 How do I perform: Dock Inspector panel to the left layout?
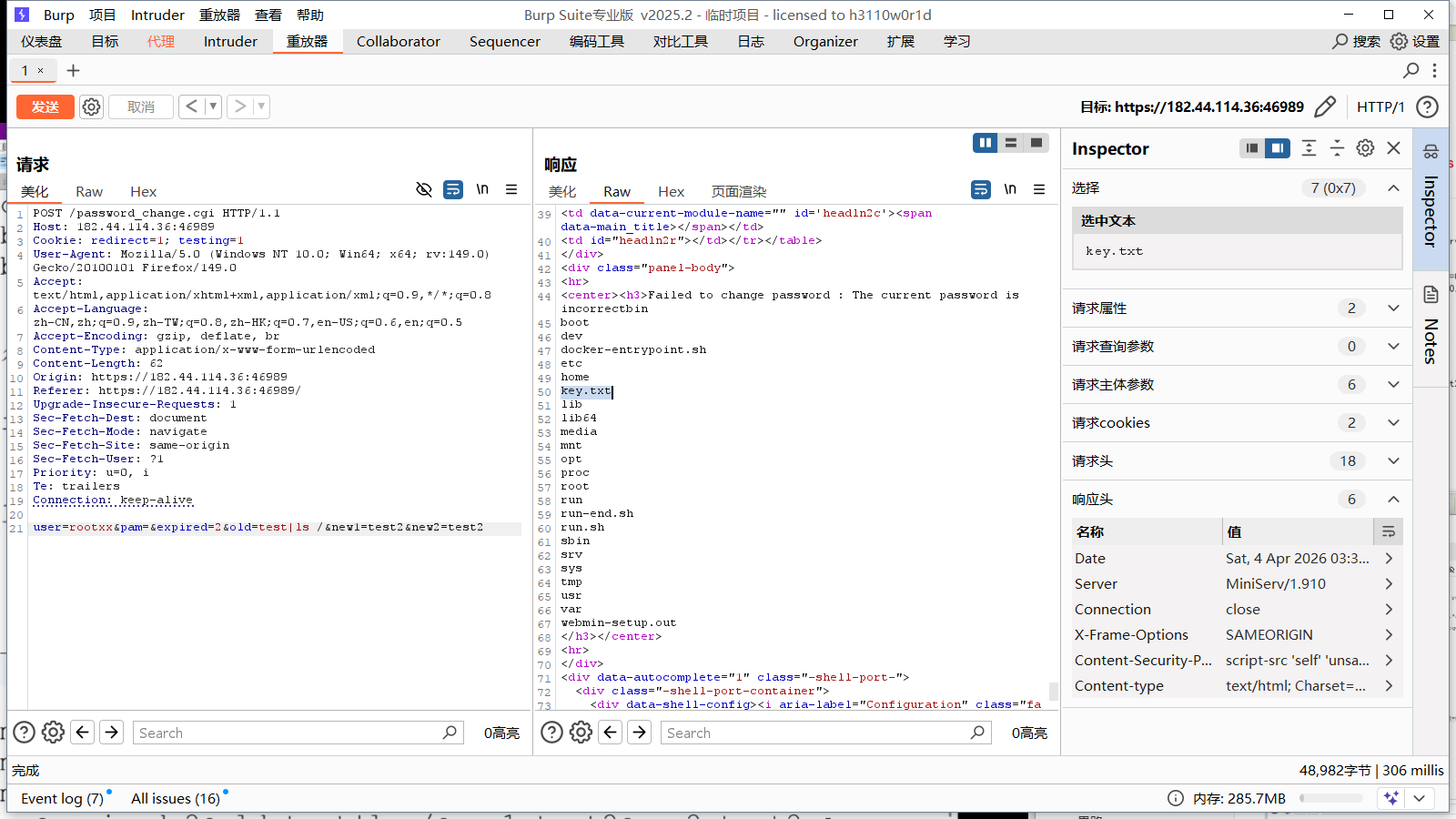coord(1252,147)
